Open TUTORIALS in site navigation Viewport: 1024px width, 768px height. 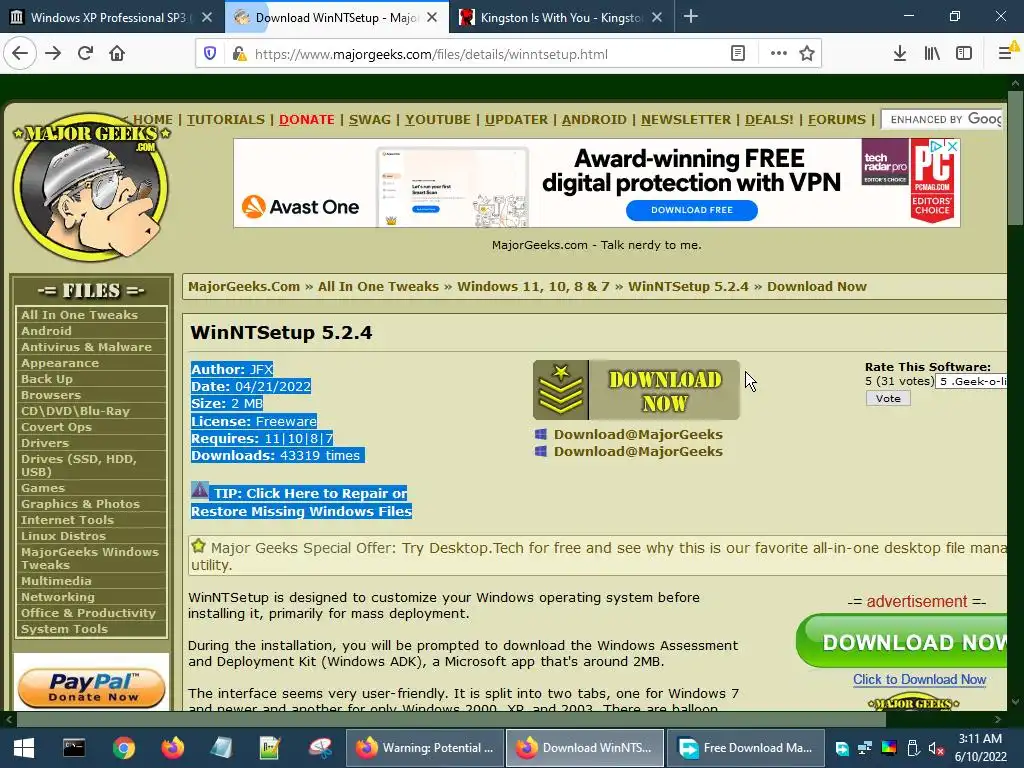point(226,120)
